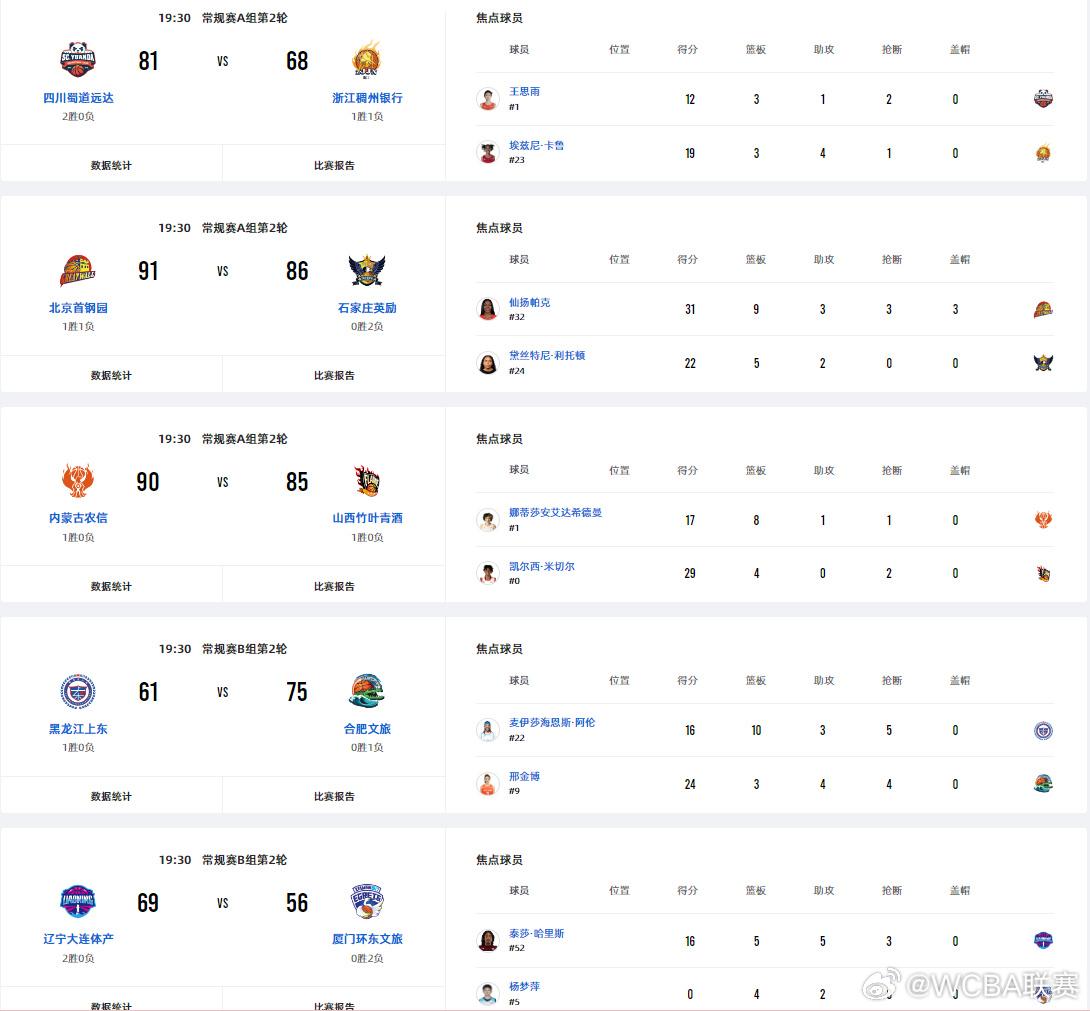
Task: Open player 仙扬帕克 profile link
Action: tap(529, 302)
